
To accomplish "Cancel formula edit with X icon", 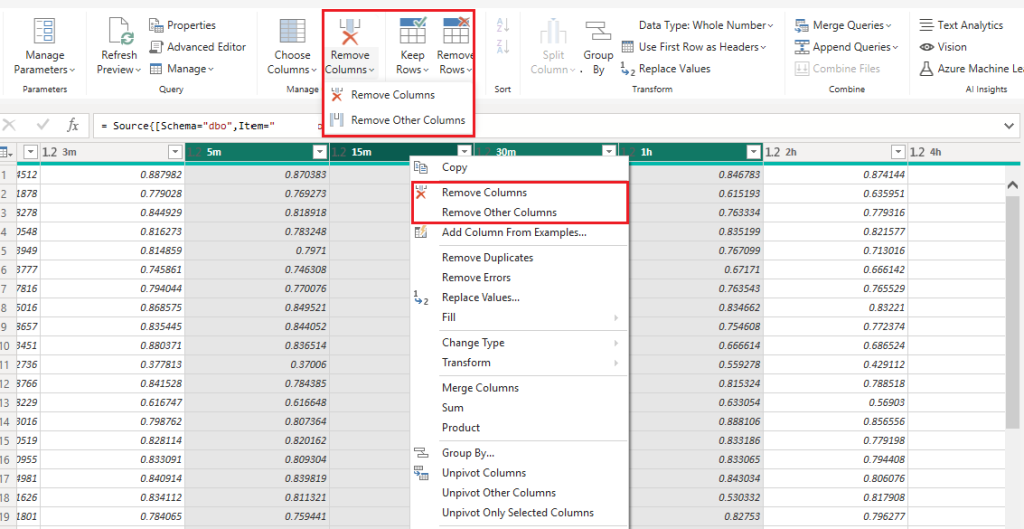I will [10, 125].
